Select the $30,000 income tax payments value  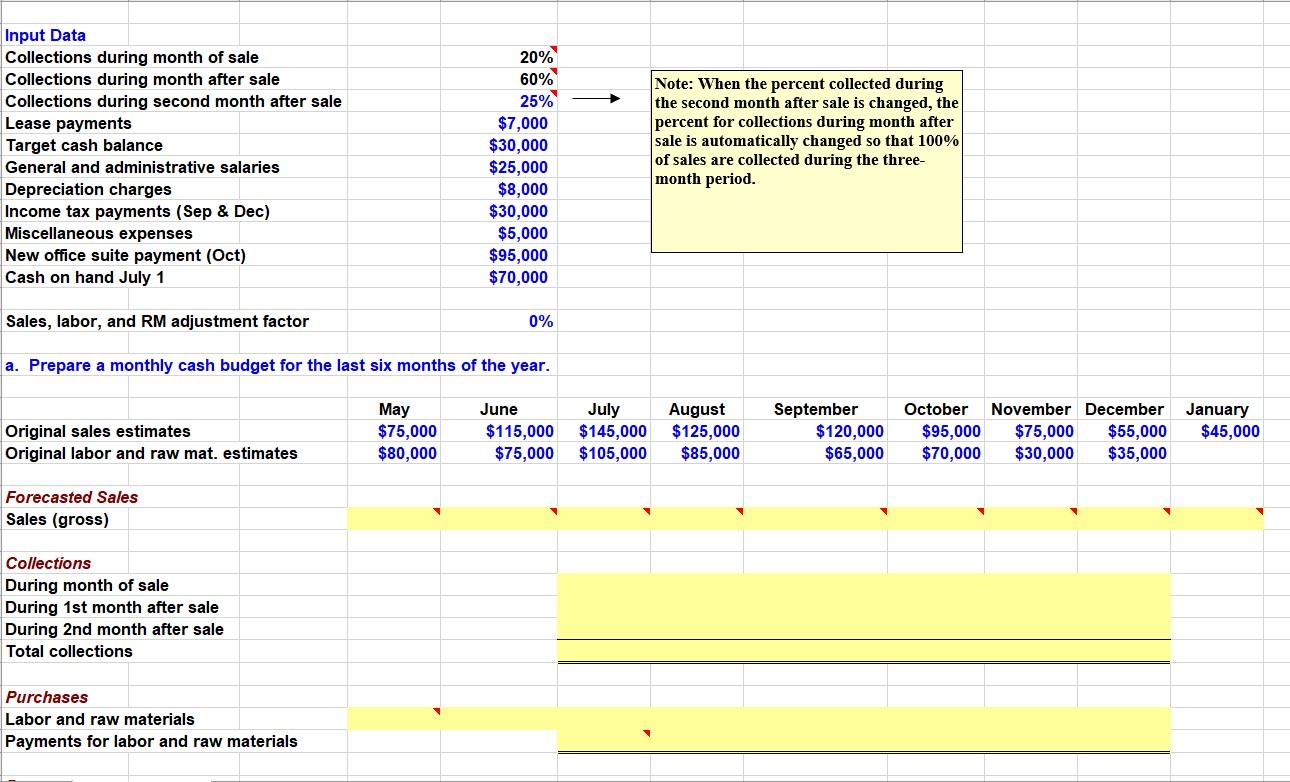(518, 211)
